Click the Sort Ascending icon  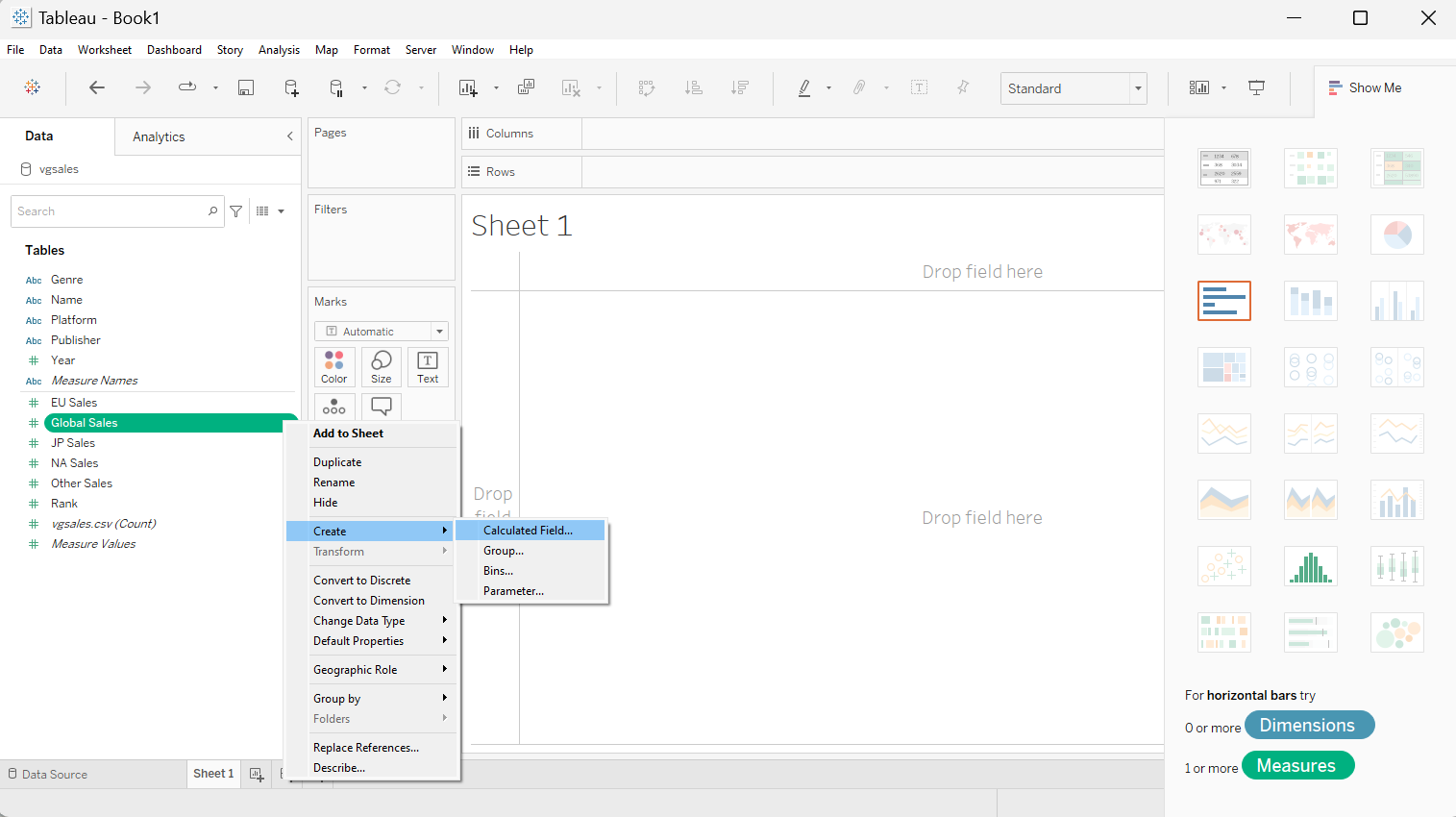pos(694,87)
